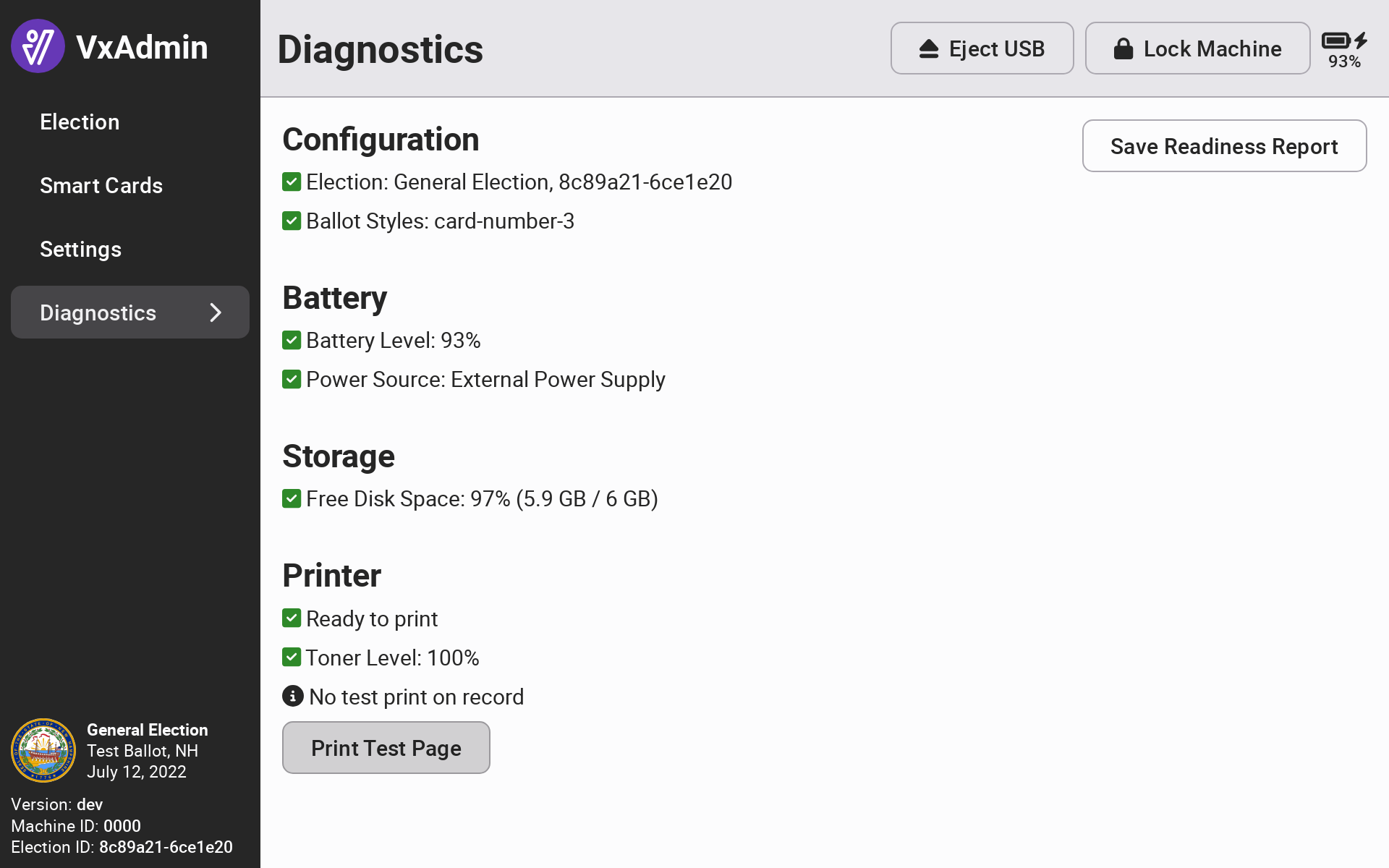
Task: Open the Election section in sidebar
Action: [80, 122]
